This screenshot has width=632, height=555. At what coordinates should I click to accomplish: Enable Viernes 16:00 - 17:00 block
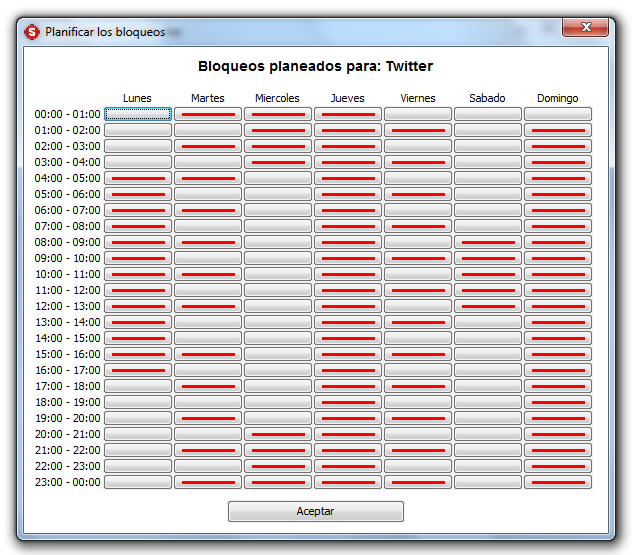pos(418,370)
